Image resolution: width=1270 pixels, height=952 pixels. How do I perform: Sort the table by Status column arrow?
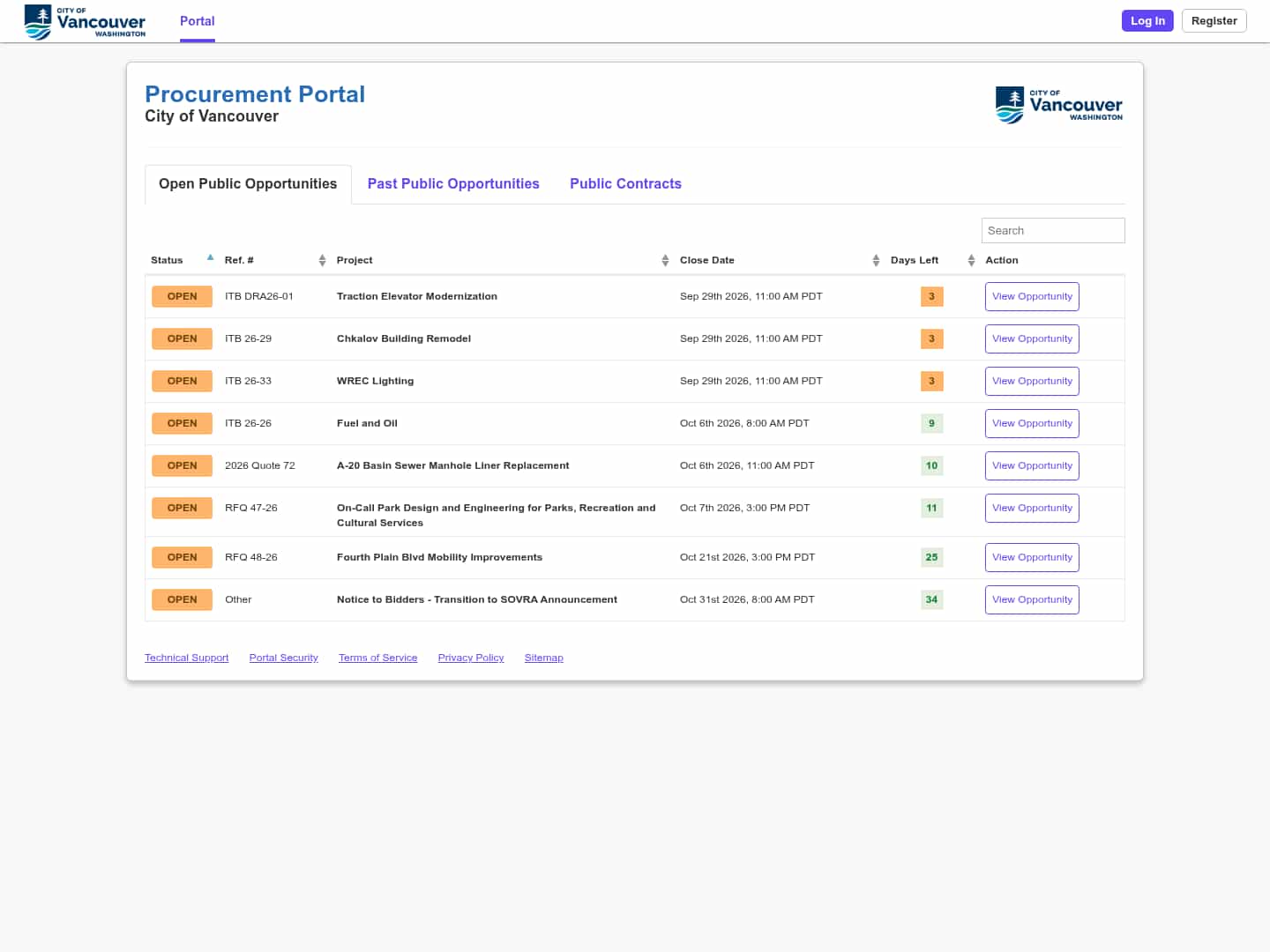pos(210,257)
